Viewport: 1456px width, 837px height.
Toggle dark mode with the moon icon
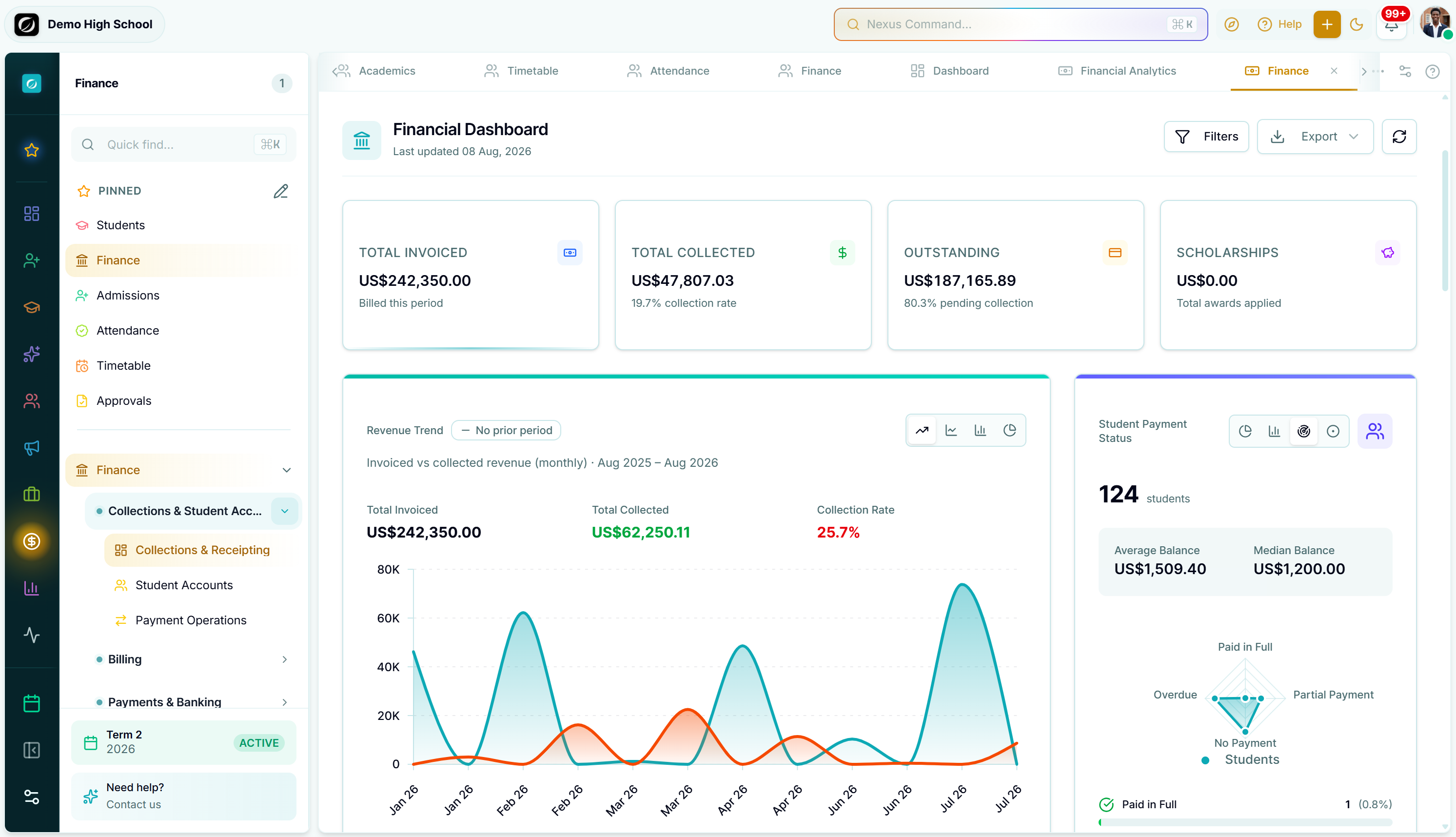point(1357,24)
